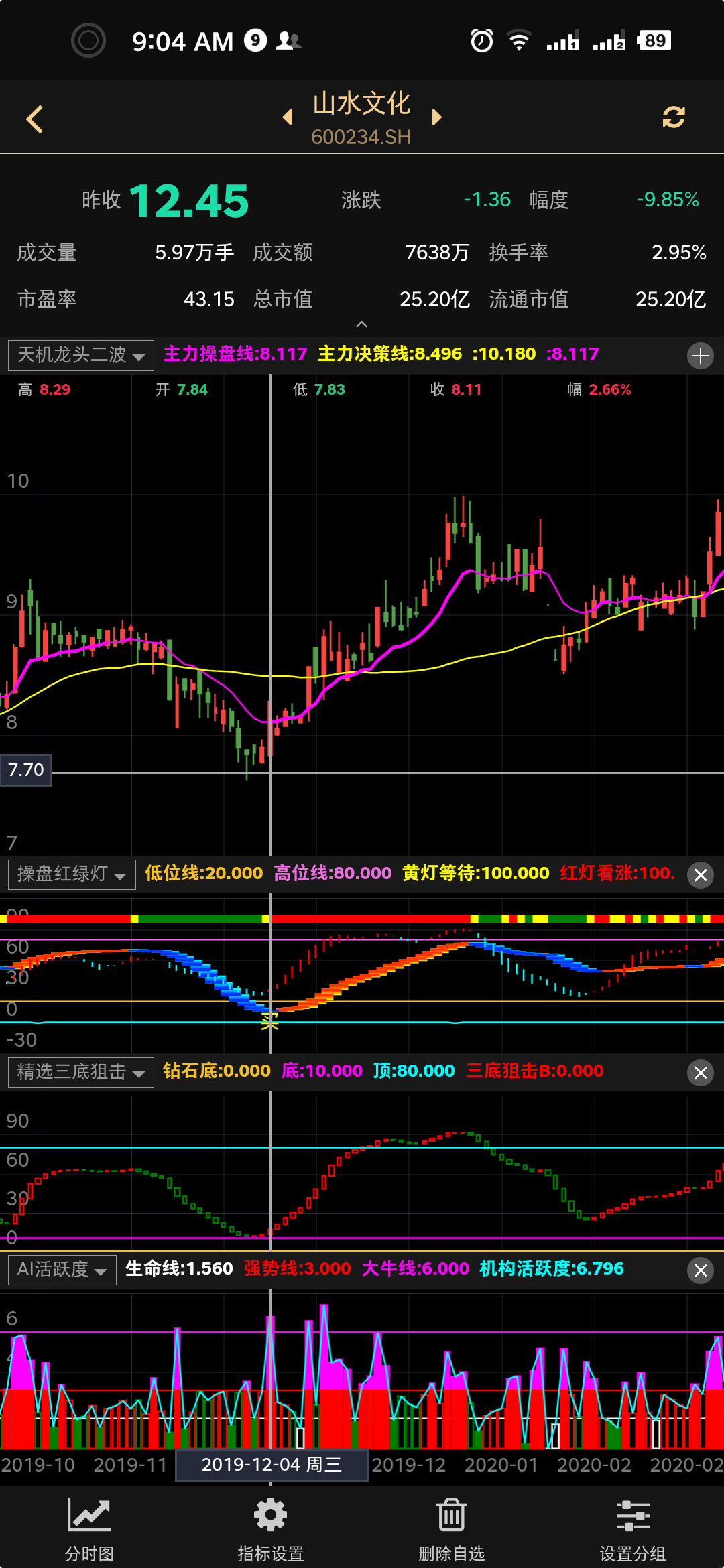Viewport: 724px width, 1568px height.
Task: Open 指标设置 indicator settings
Action: point(270,1528)
